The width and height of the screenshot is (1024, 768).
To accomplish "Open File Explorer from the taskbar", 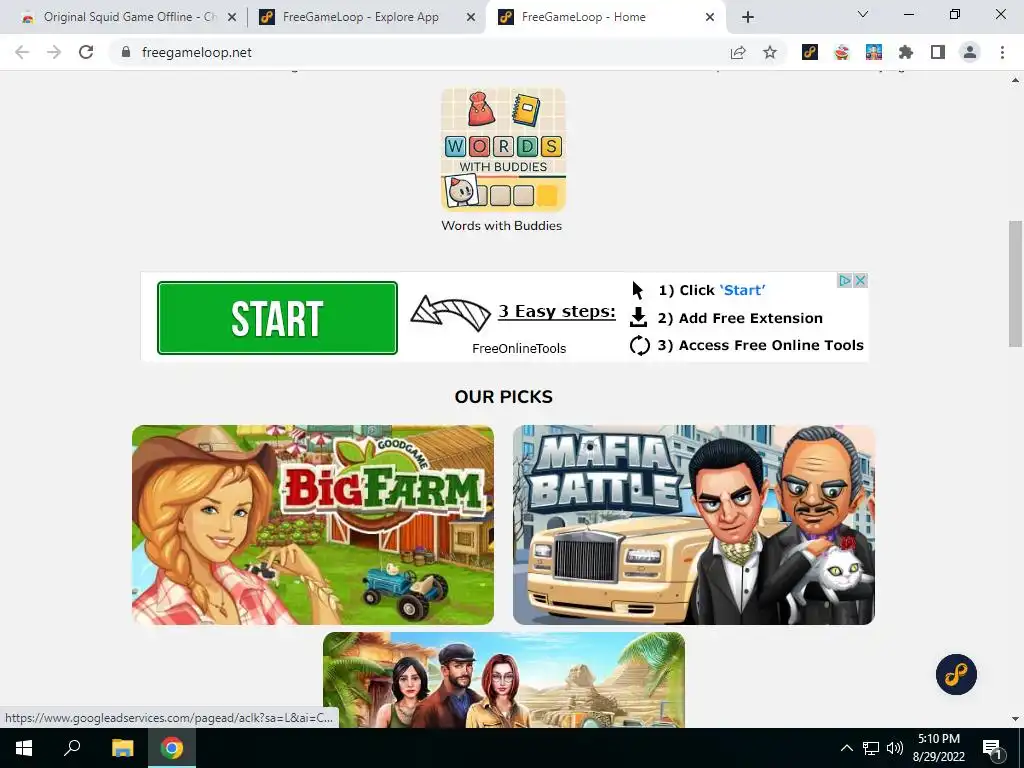I will [x=122, y=748].
